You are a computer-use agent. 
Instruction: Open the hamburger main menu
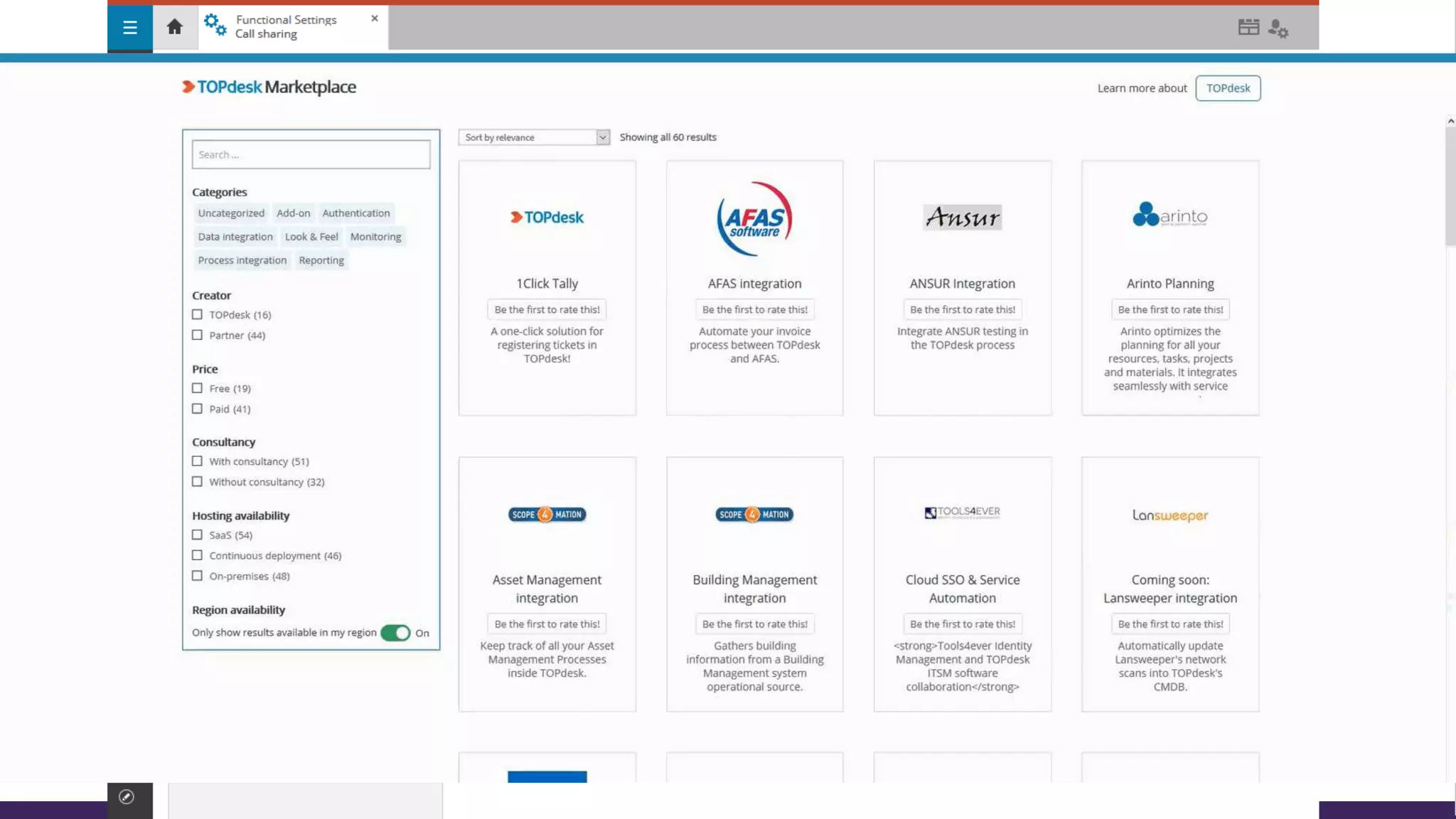click(x=129, y=28)
